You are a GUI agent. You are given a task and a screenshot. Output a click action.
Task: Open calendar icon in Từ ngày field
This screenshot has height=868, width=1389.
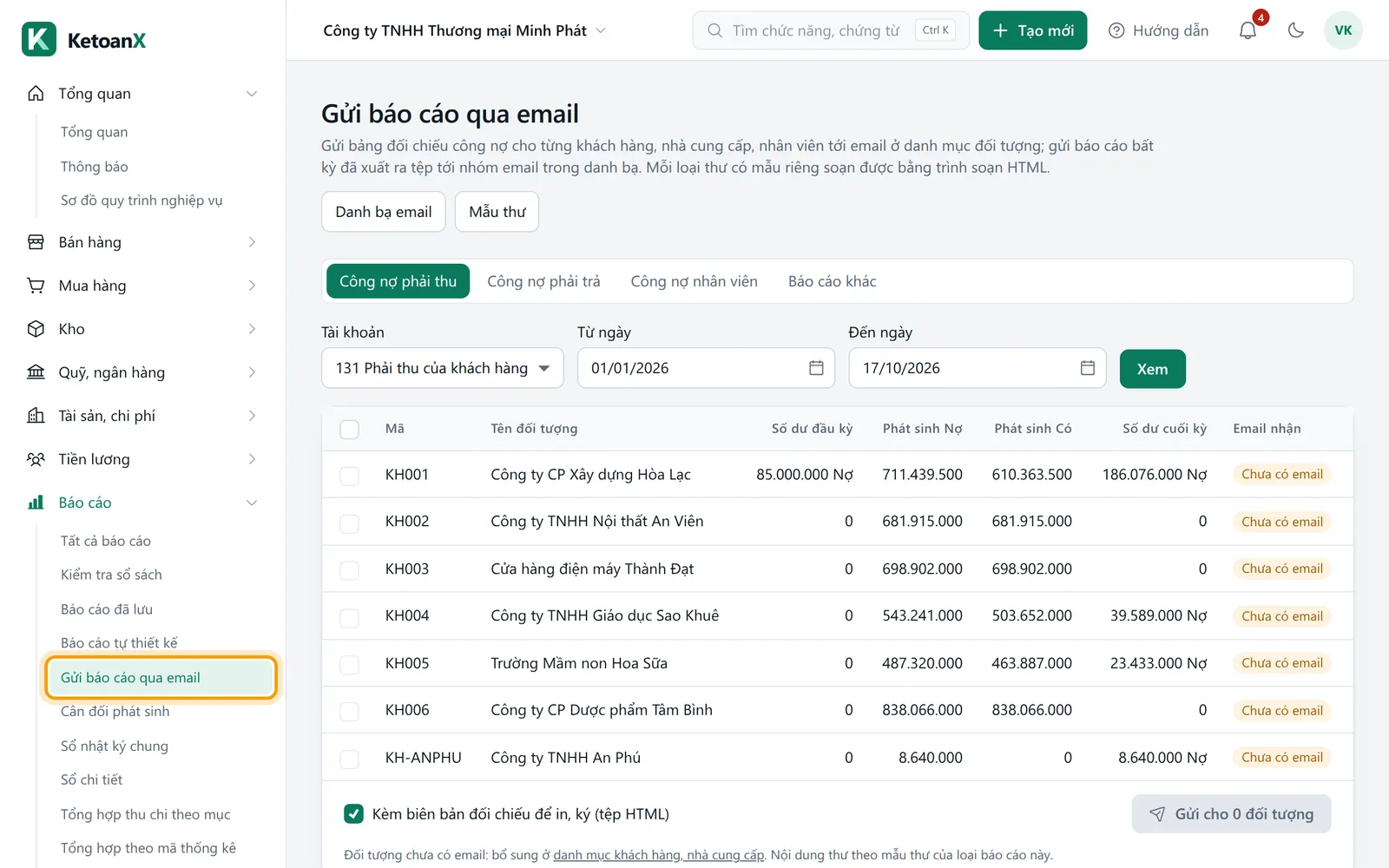tap(816, 368)
